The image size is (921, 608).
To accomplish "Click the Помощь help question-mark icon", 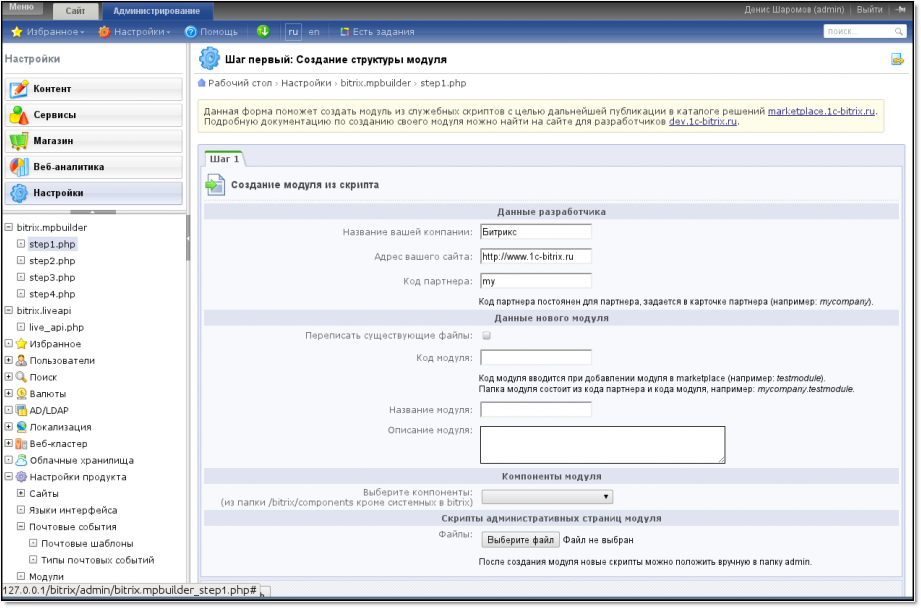I will (x=191, y=32).
